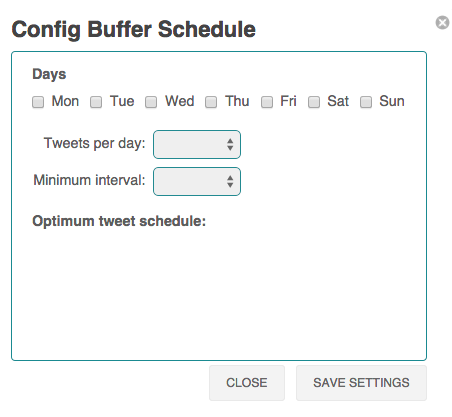Image resolution: width=452 pixels, height=417 pixels.
Task: Click the Fri text label
Action: 288,101
